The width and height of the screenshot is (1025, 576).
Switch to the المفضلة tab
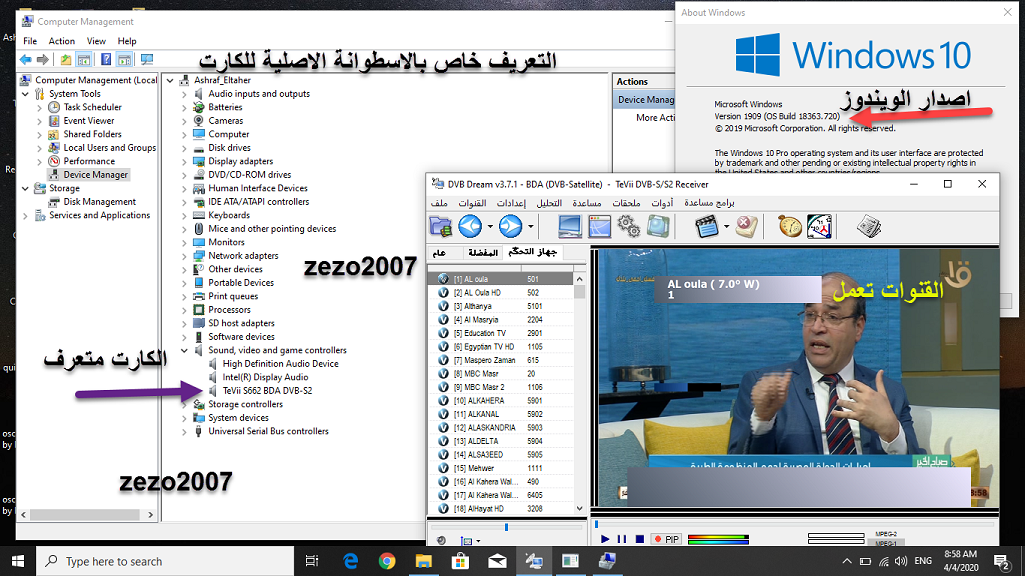[x=483, y=252]
